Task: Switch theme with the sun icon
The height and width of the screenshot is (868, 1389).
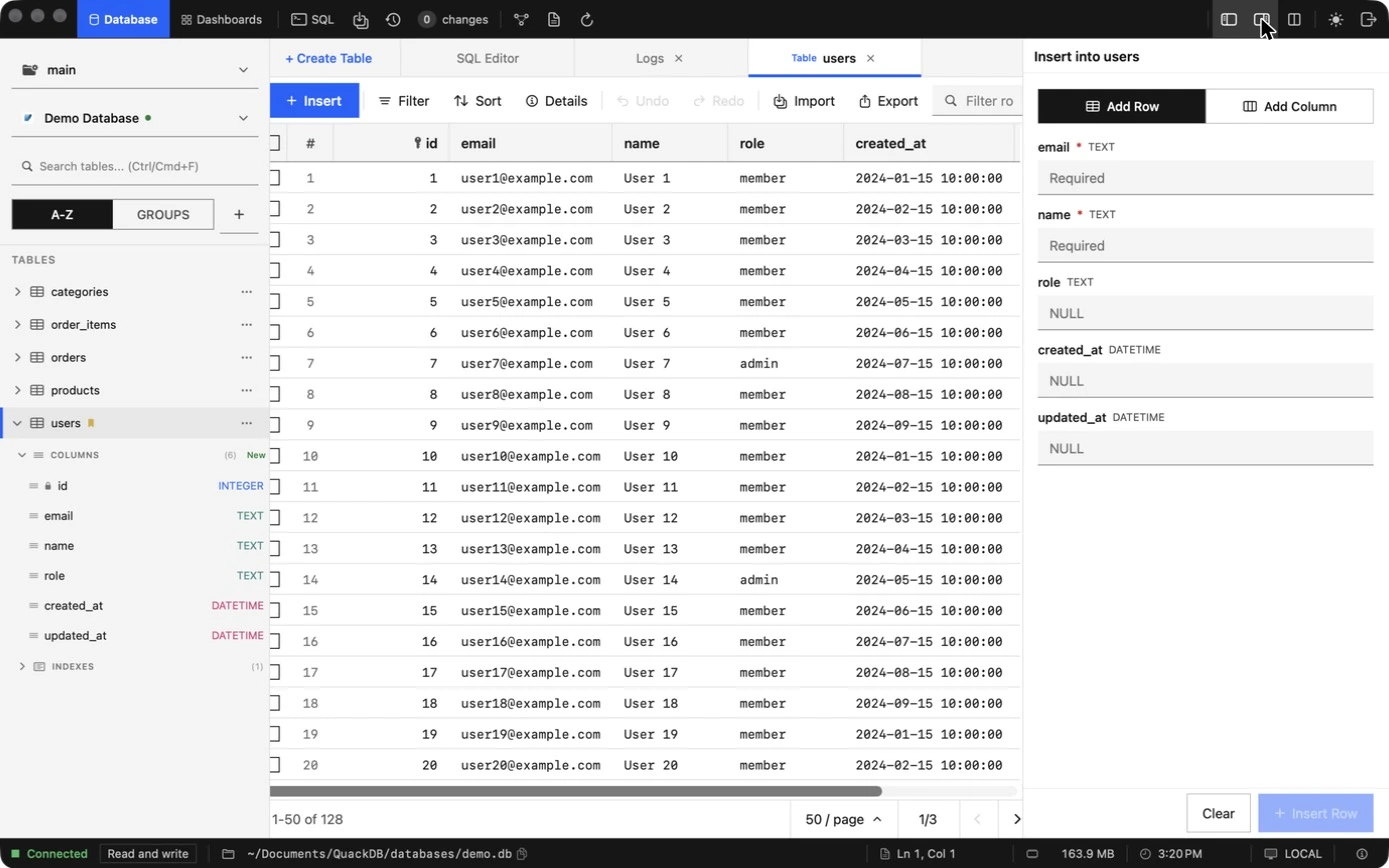Action: (1336, 19)
